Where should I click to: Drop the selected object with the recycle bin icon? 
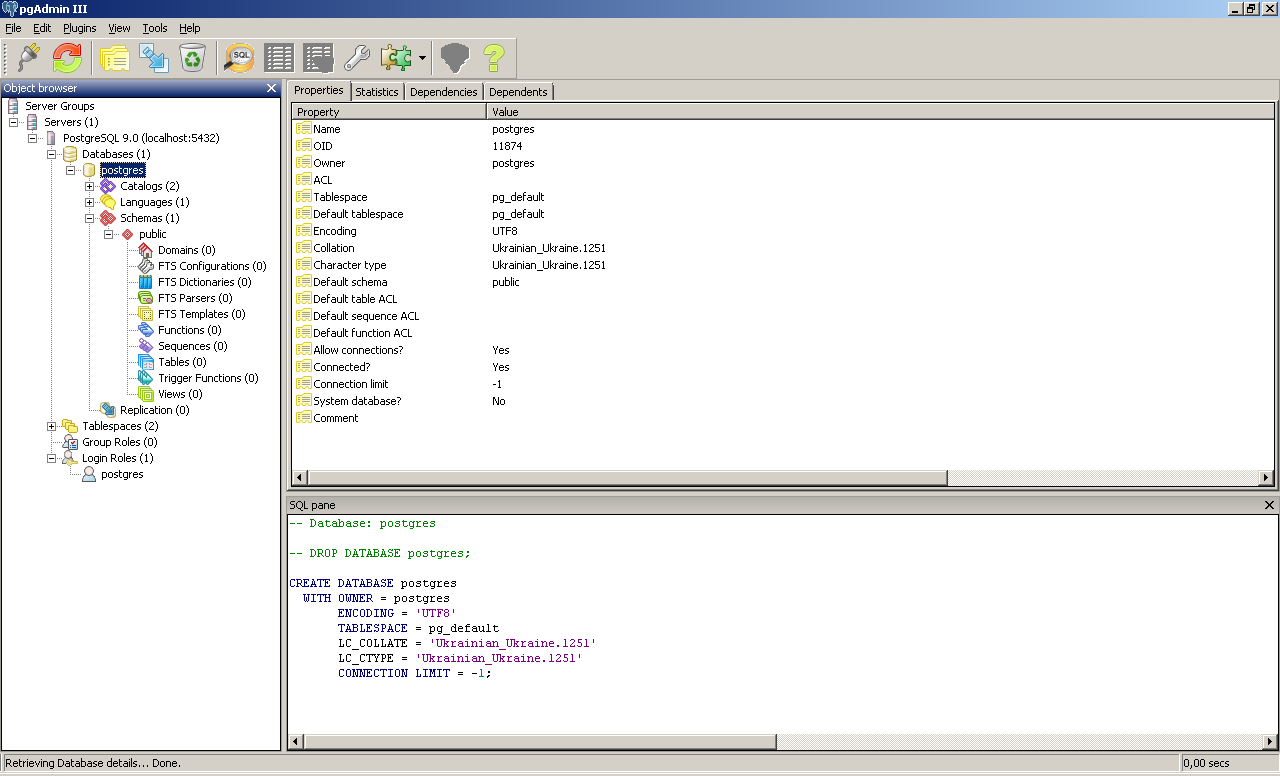click(x=192, y=58)
